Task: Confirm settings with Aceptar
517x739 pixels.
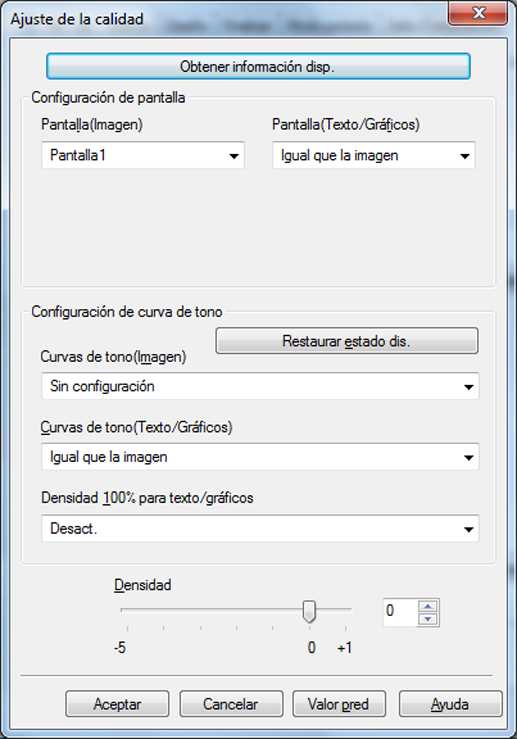Action: pyautogui.click(x=117, y=704)
